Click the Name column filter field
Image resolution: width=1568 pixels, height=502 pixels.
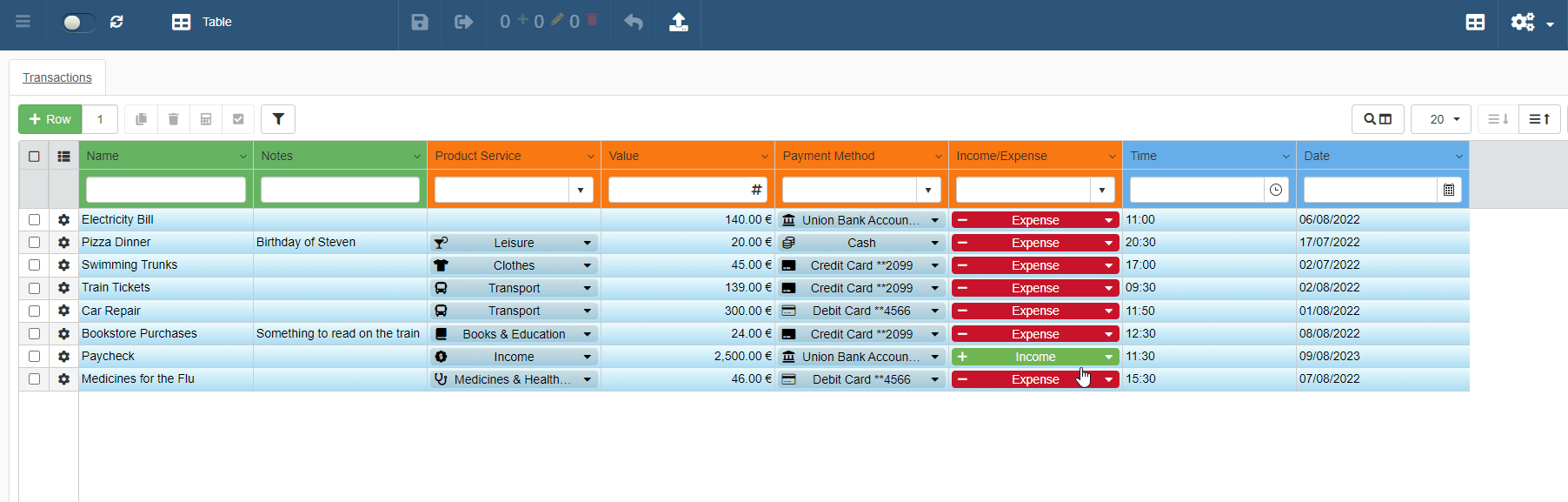(x=166, y=190)
